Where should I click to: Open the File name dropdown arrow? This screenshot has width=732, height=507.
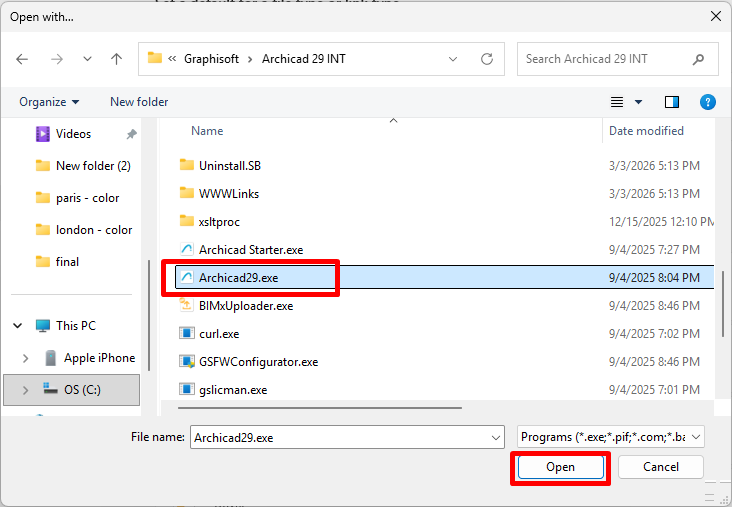[495, 437]
